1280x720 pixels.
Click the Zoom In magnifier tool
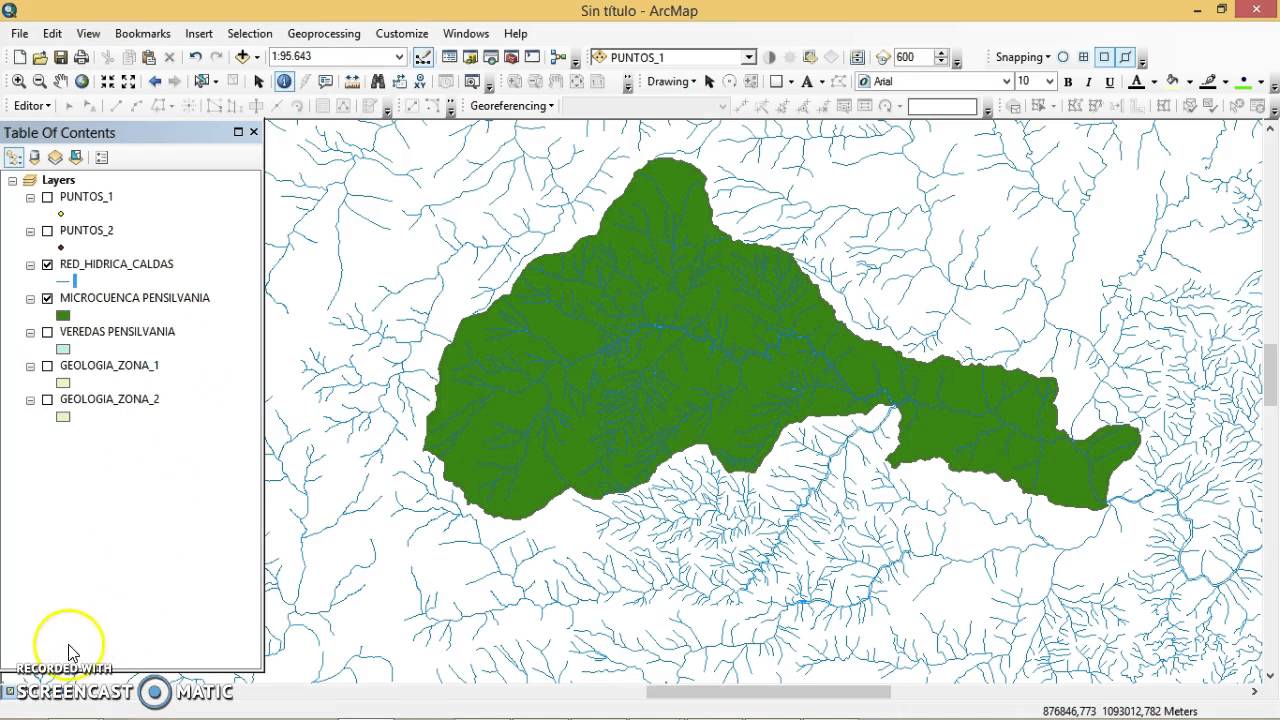point(20,81)
